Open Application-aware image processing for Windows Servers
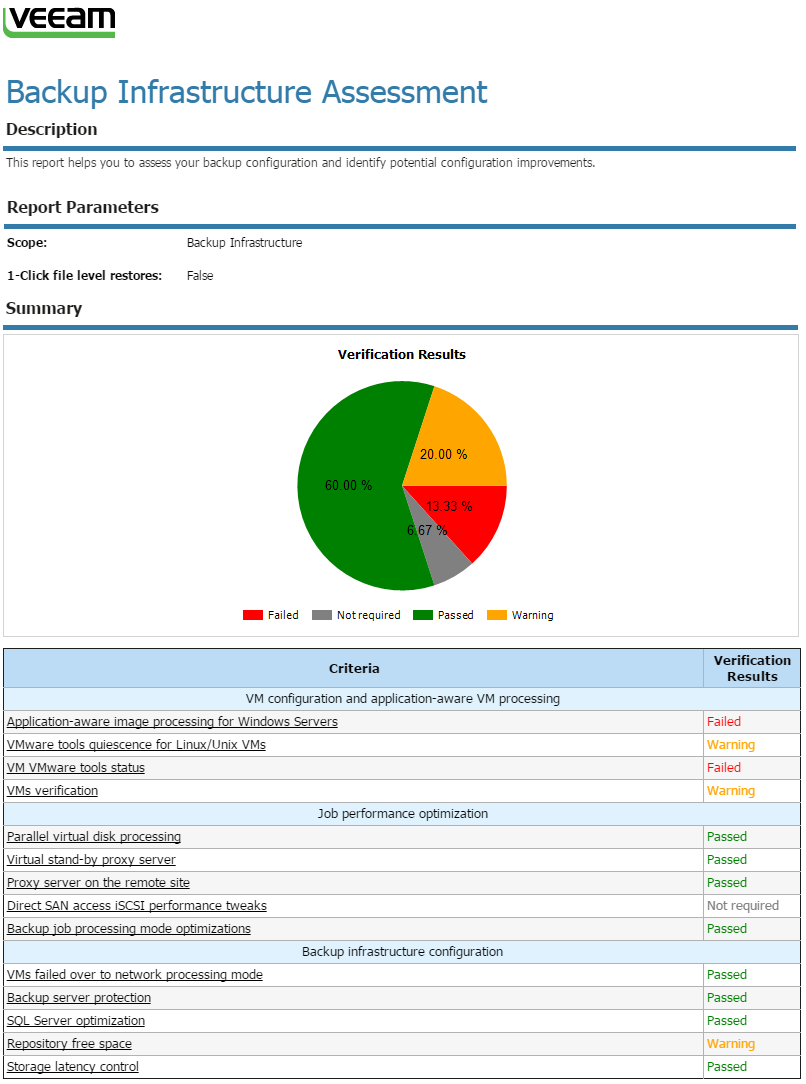This screenshot has width=806, height=1084. point(171,721)
